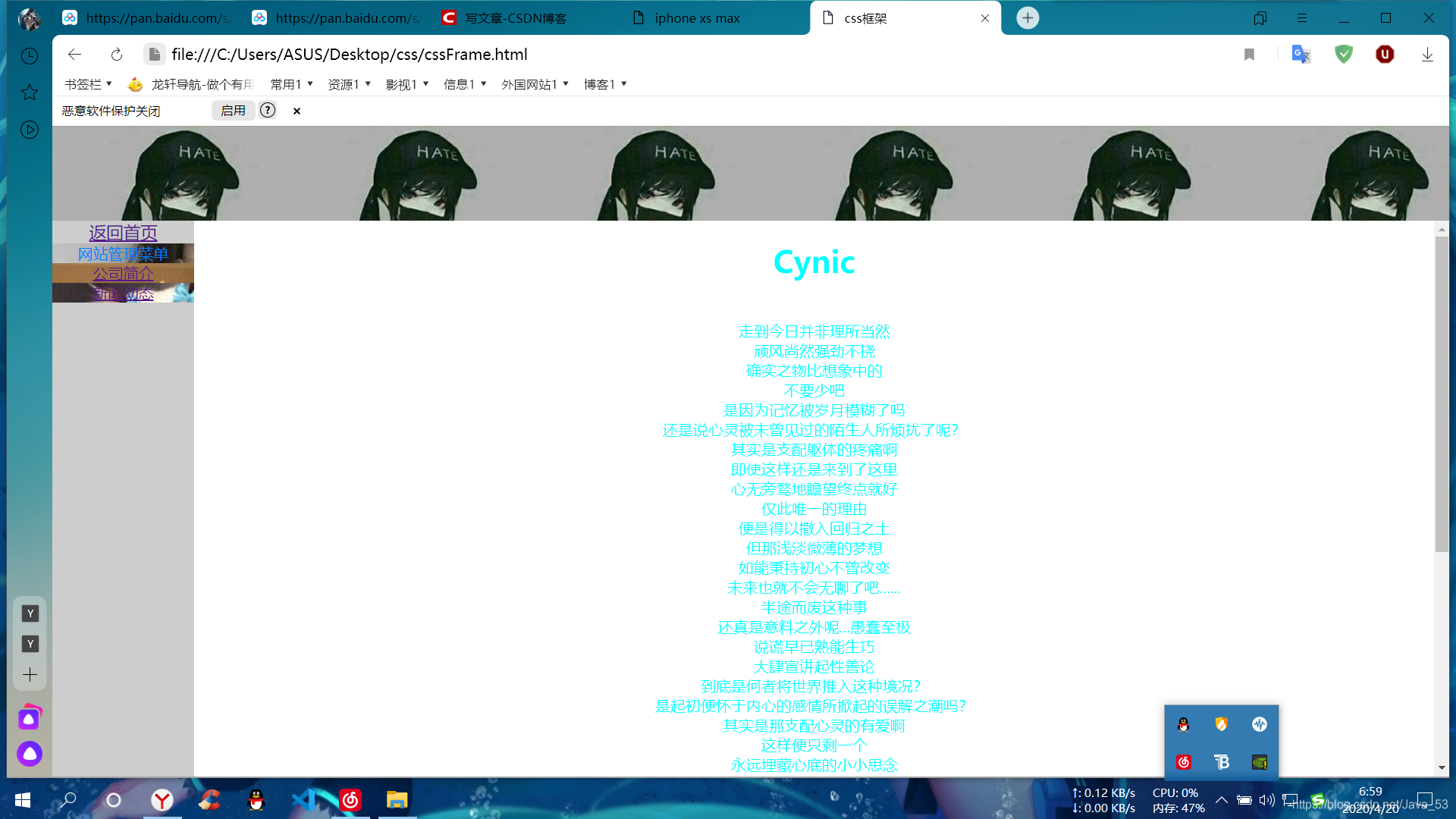The width and height of the screenshot is (1456, 819).
Task: Open downloads arrow icon
Action: [1427, 55]
